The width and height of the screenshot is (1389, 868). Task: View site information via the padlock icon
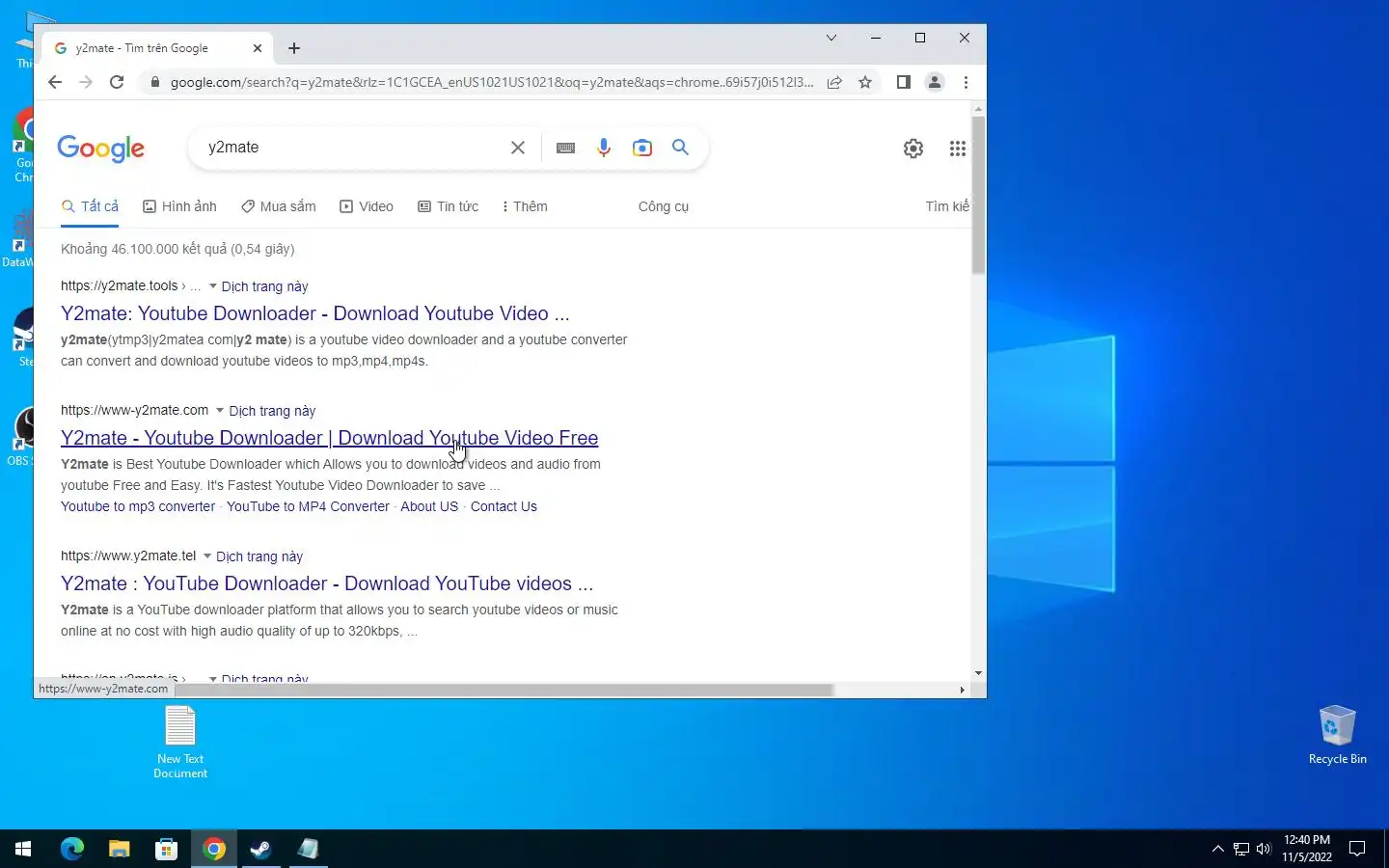click(153, 83)
